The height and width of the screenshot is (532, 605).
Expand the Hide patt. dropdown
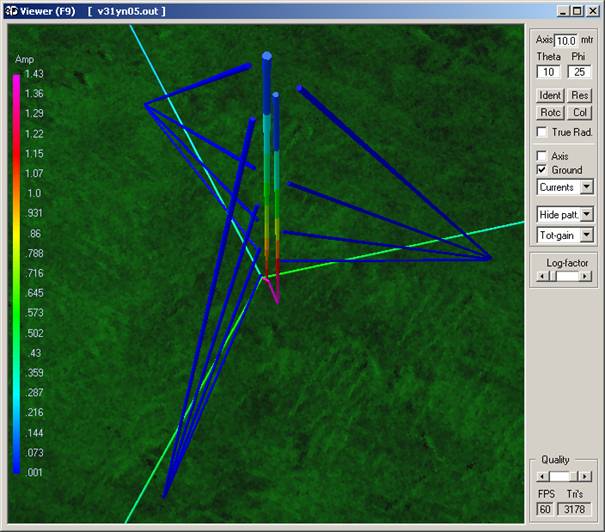[x=586, y=214]
